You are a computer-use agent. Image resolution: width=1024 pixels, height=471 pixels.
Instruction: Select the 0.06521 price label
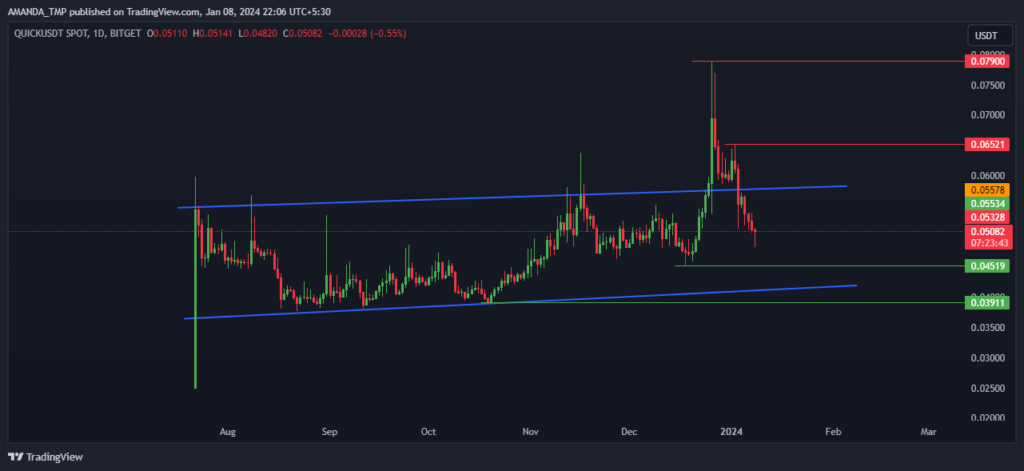pyautogui.click(x=987, y=144)
